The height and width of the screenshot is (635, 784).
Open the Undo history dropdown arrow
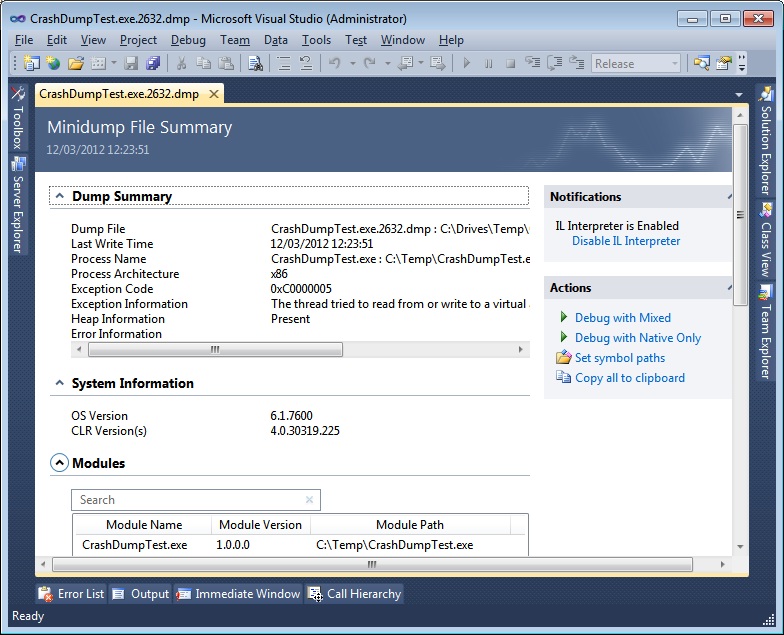pos(352,64)
